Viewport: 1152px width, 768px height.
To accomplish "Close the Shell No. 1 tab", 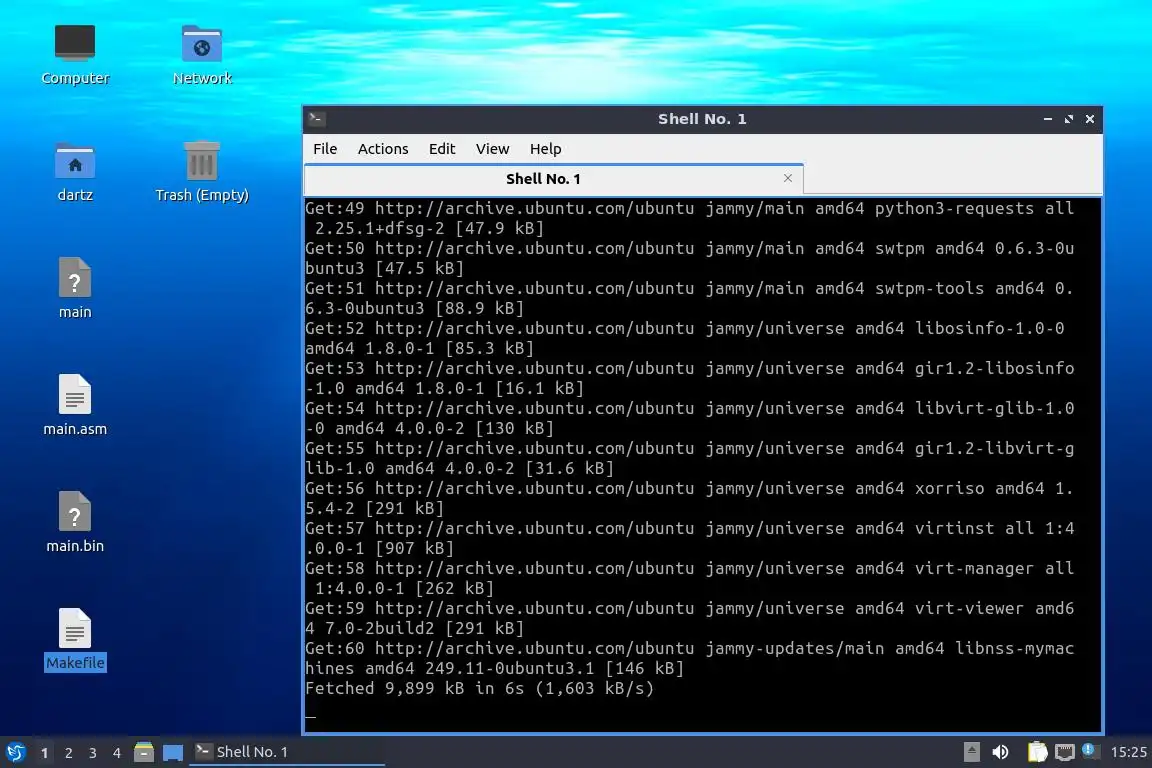I will pyautogui.click(x=788, y=178).
